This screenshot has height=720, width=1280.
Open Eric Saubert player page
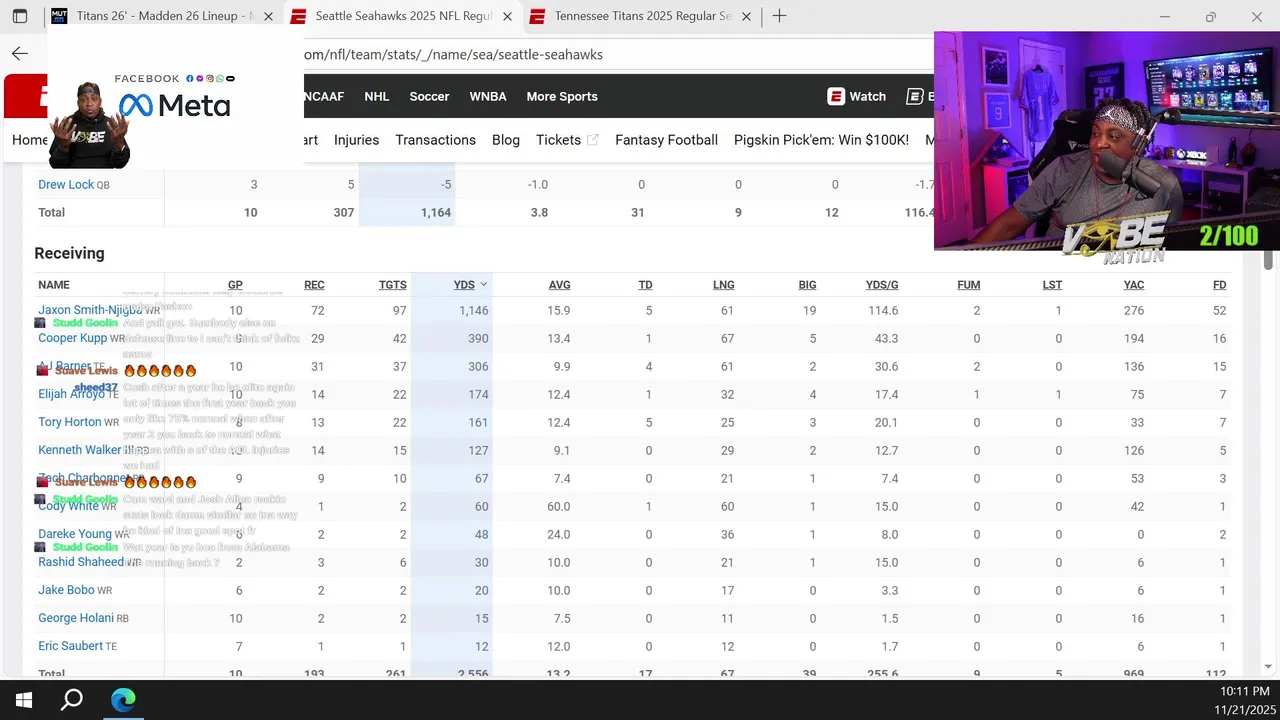(x=70, y=646)
